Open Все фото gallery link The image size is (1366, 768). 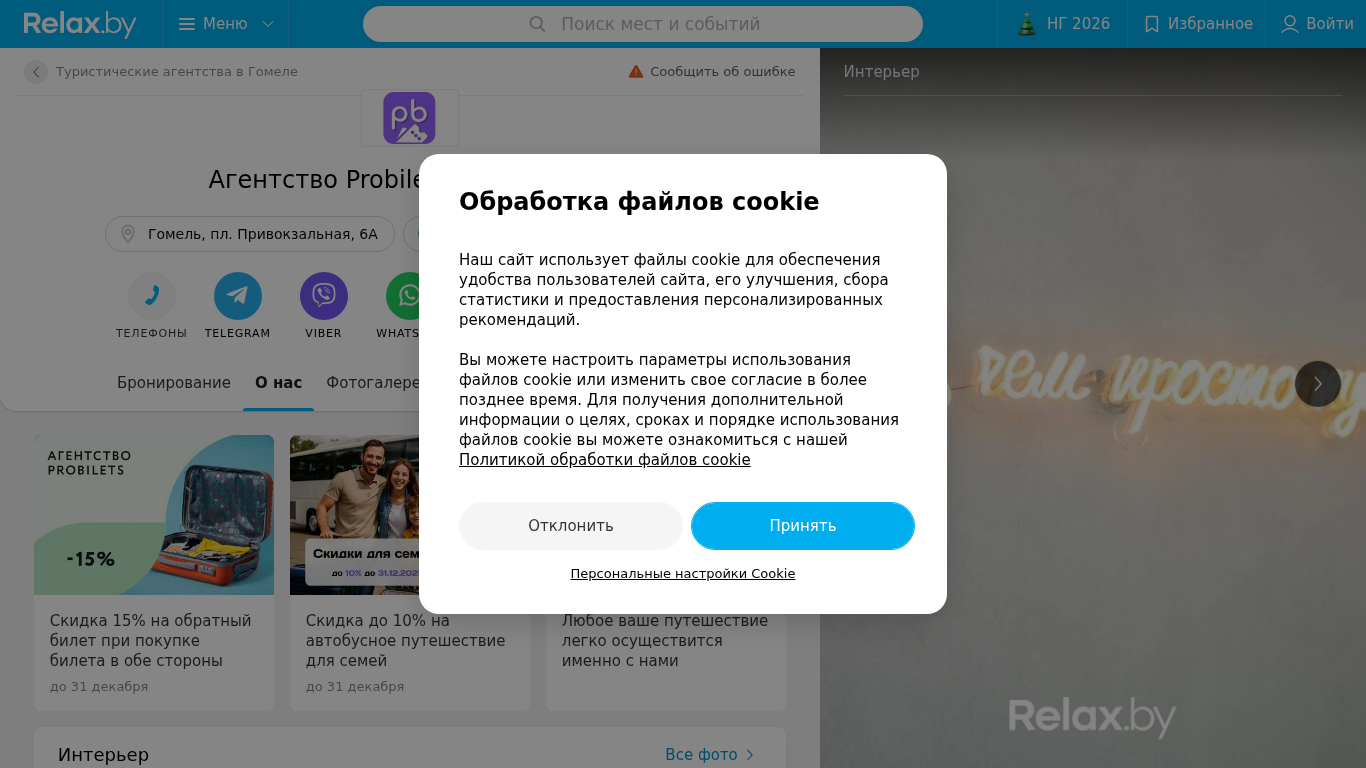pos(709,755)
